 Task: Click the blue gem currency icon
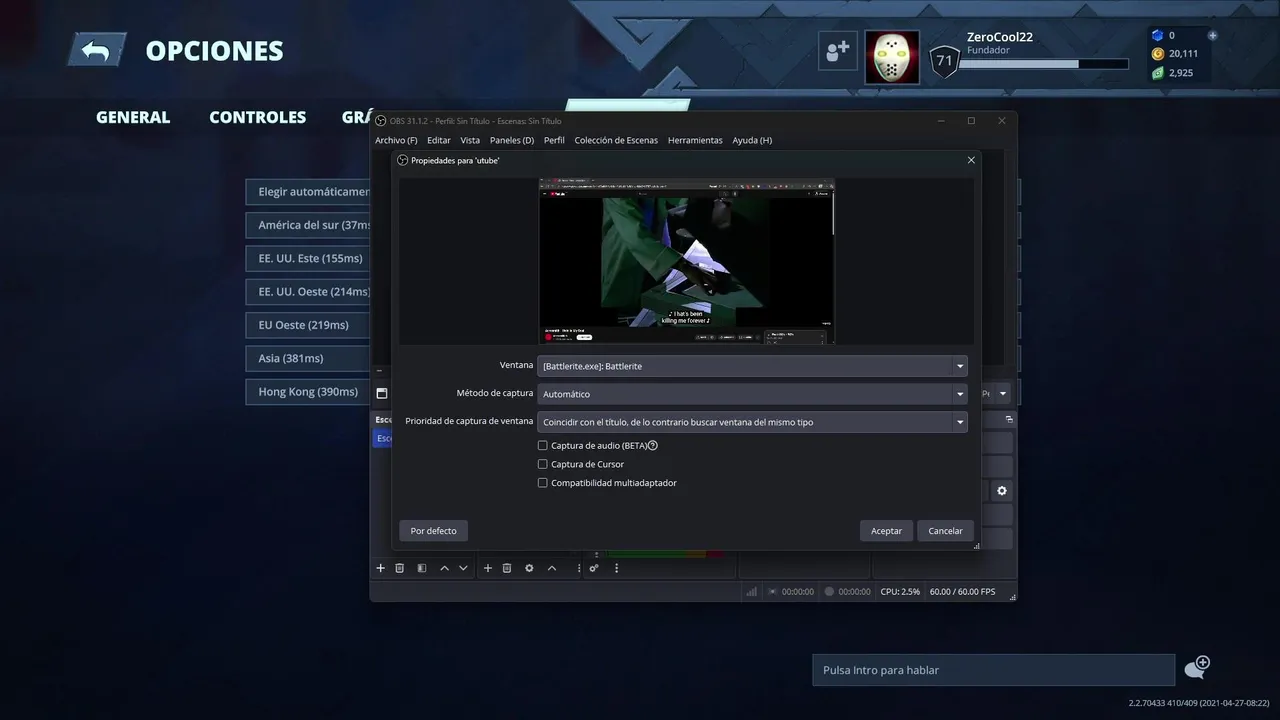1158,35
